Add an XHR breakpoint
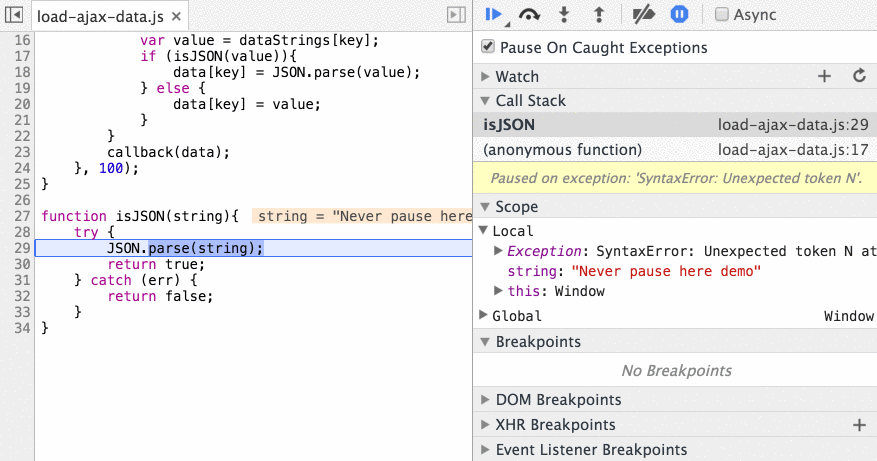Image resolution: width=877 pixels, height=461 pixels. [860, 425]
